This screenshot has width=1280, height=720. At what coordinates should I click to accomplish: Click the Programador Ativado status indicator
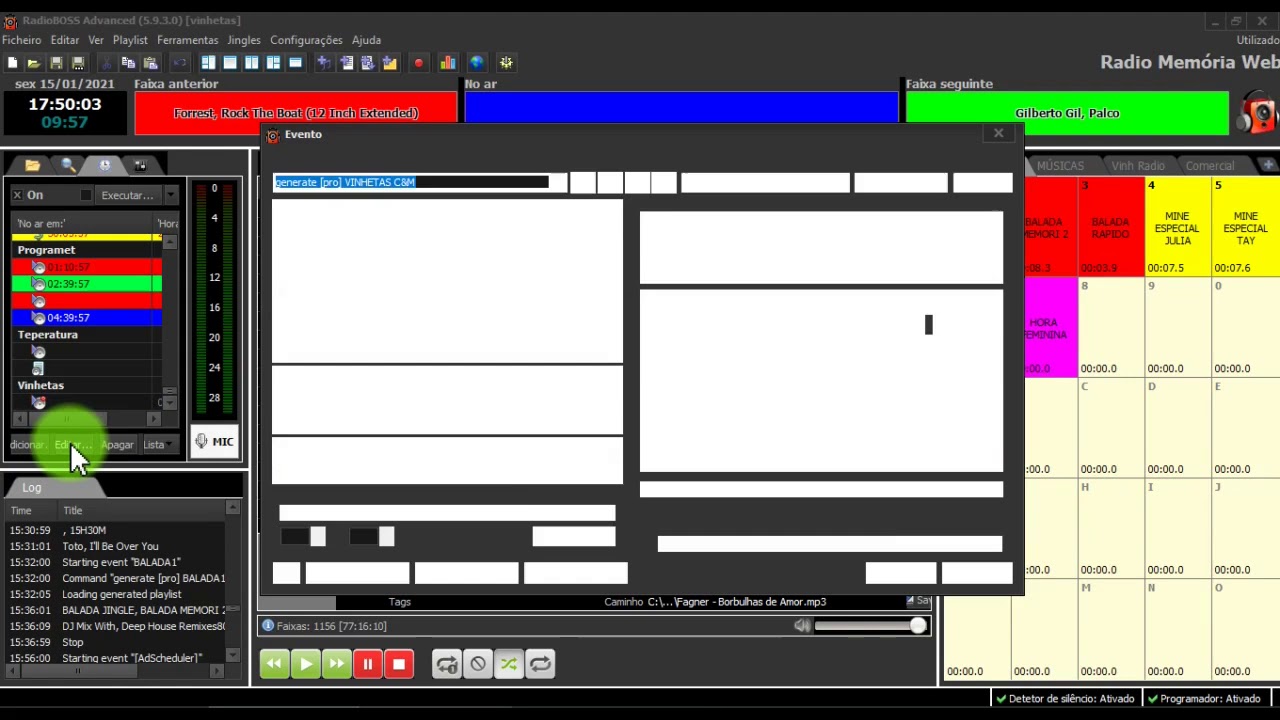1203,699
